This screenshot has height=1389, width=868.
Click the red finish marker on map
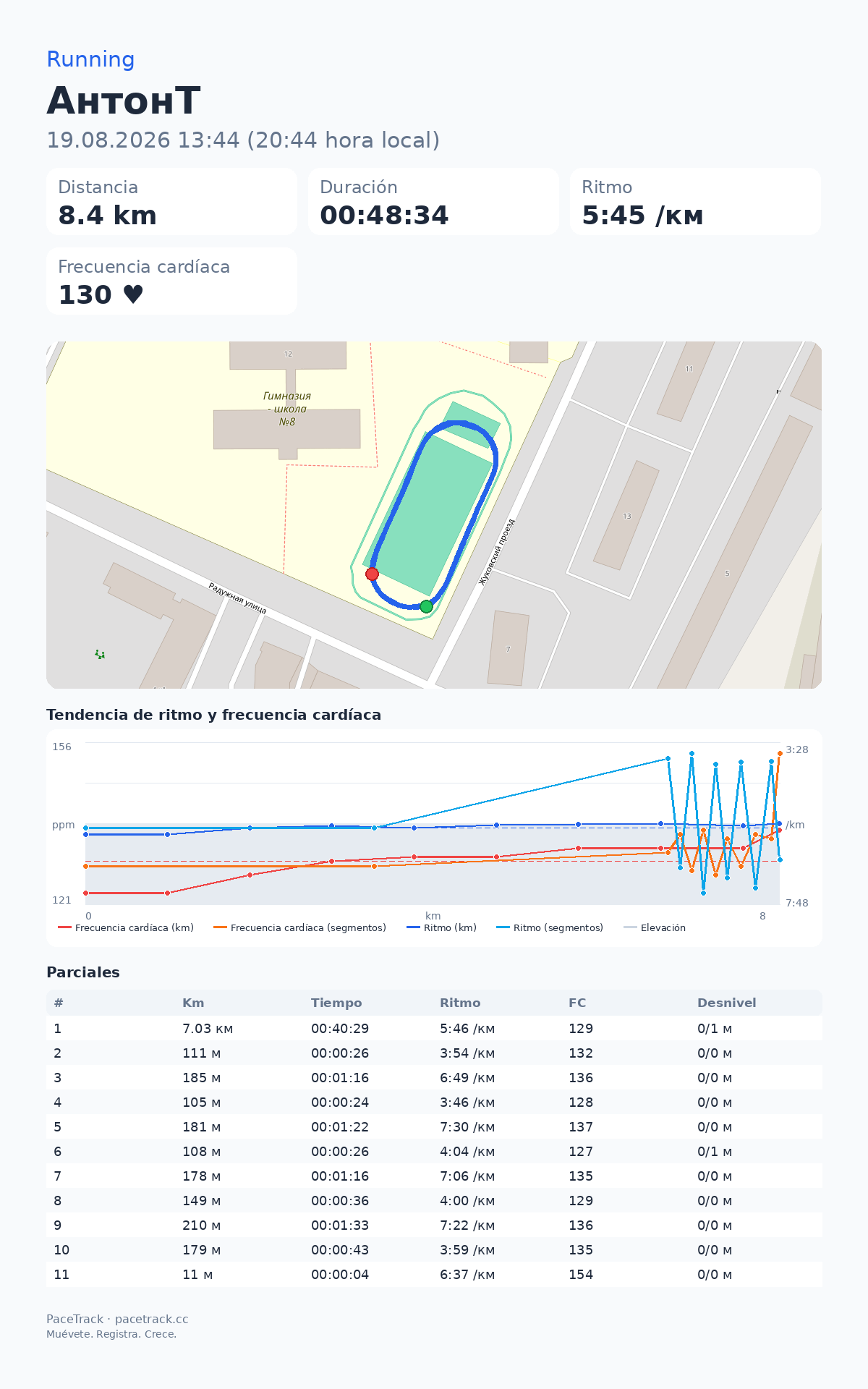[x=372, y=574]
